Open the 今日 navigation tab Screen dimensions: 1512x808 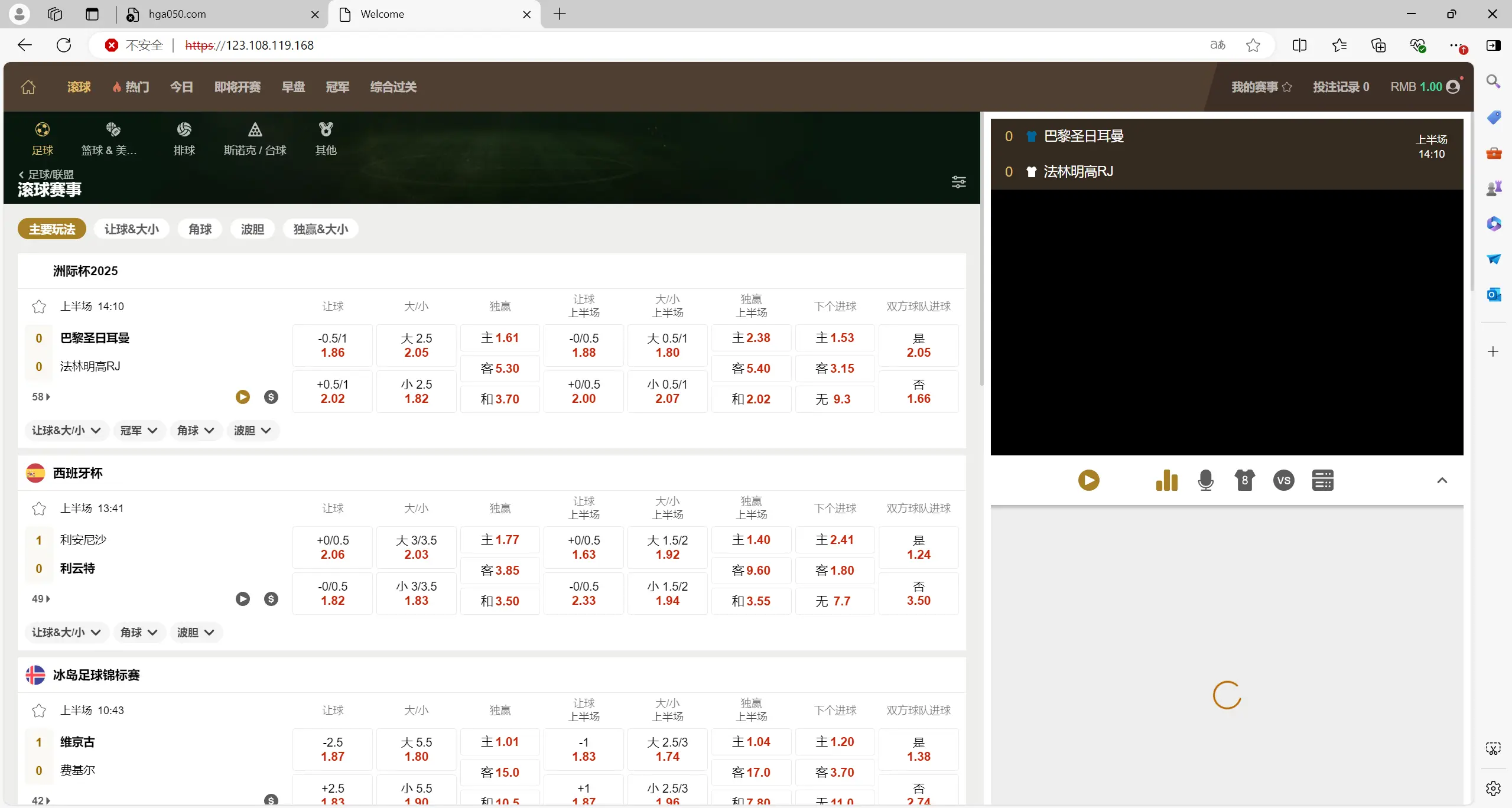coord(181,87)
